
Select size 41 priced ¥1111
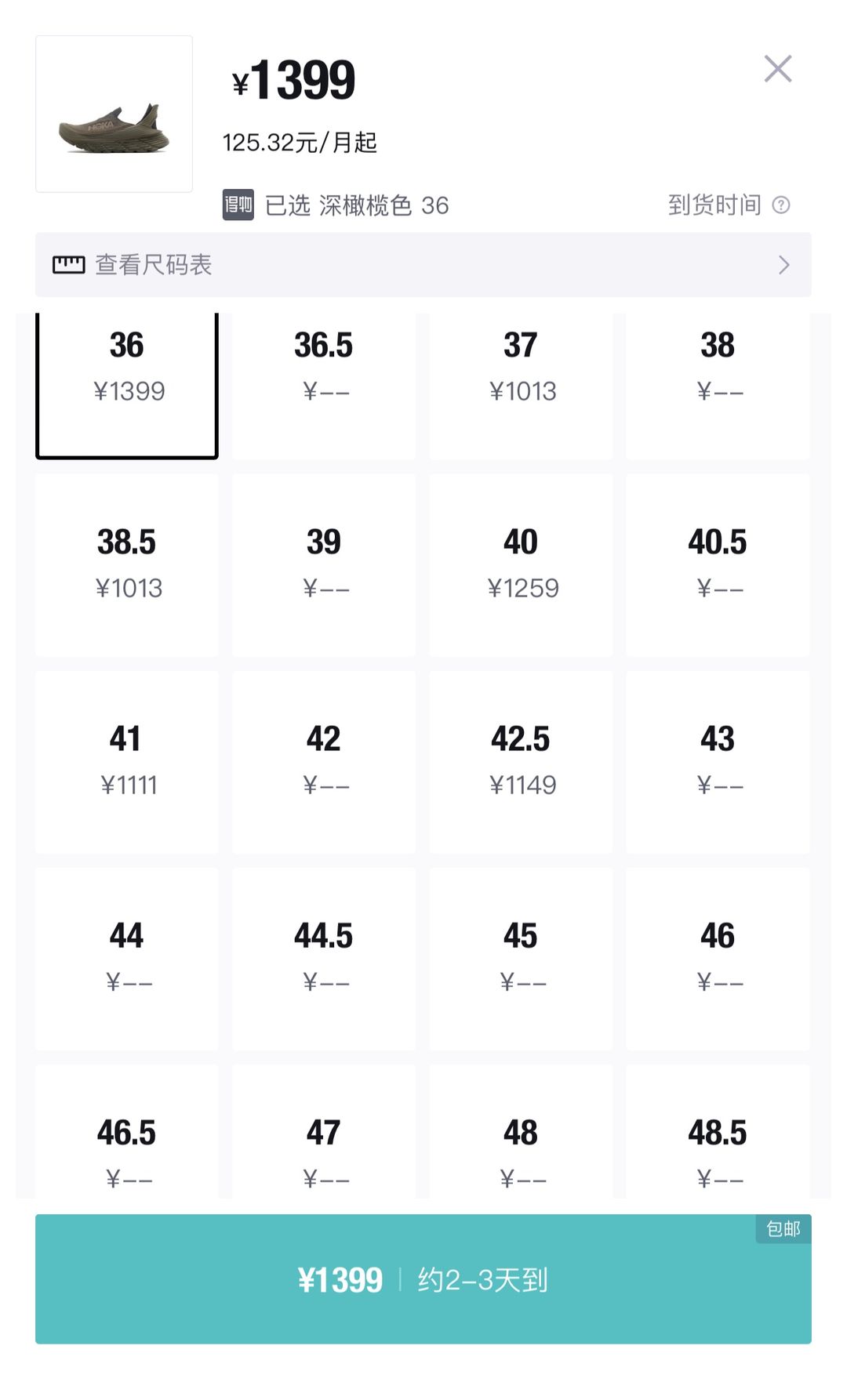pos(127,761)
